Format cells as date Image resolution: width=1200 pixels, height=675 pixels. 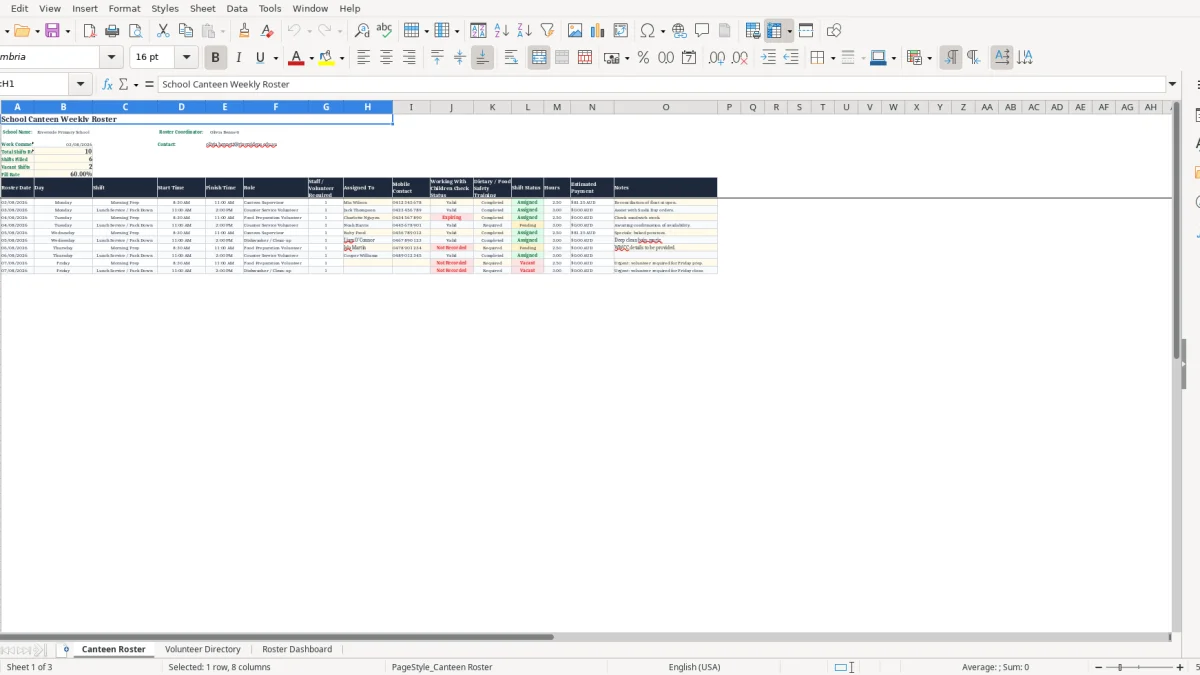point(689,58)
